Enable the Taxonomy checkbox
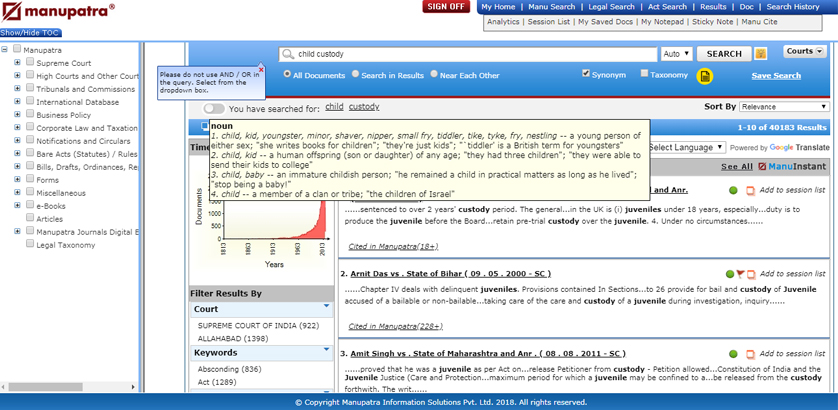 coord(644,73)
